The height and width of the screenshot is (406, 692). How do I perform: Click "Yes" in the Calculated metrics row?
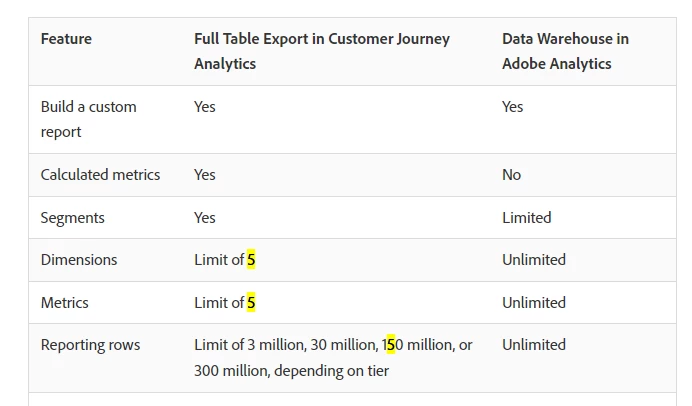[204, 175]
